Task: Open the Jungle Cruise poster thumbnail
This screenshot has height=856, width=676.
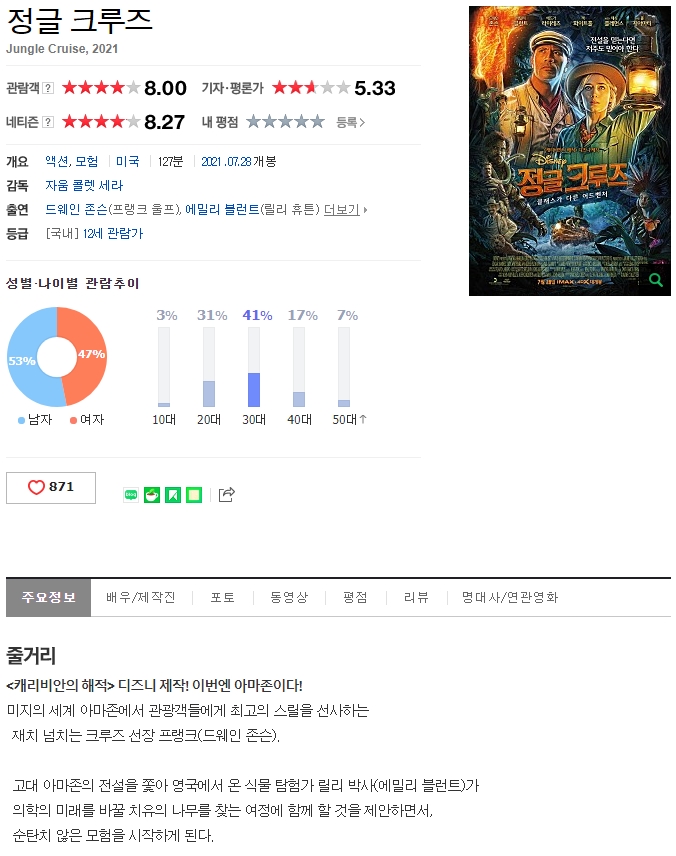Action: coord(570,151)
